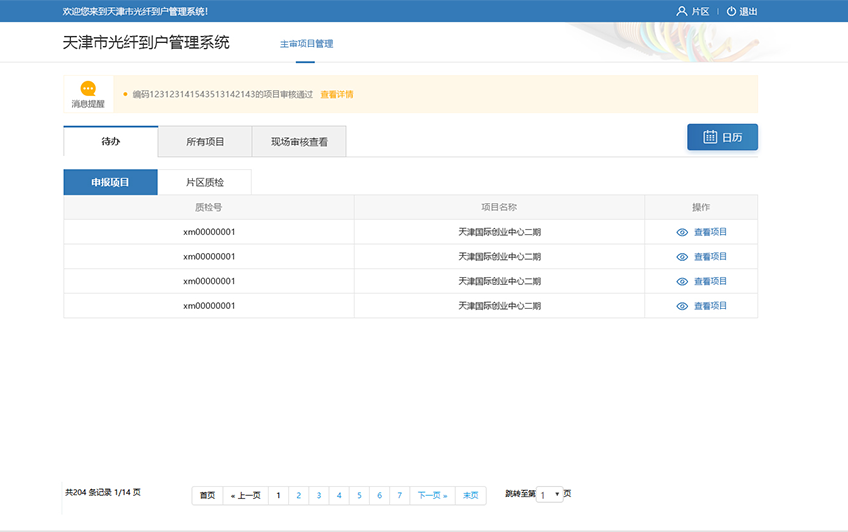Click the eye icon in the third table row
The image size is (848, 532).
coord(682,281)
